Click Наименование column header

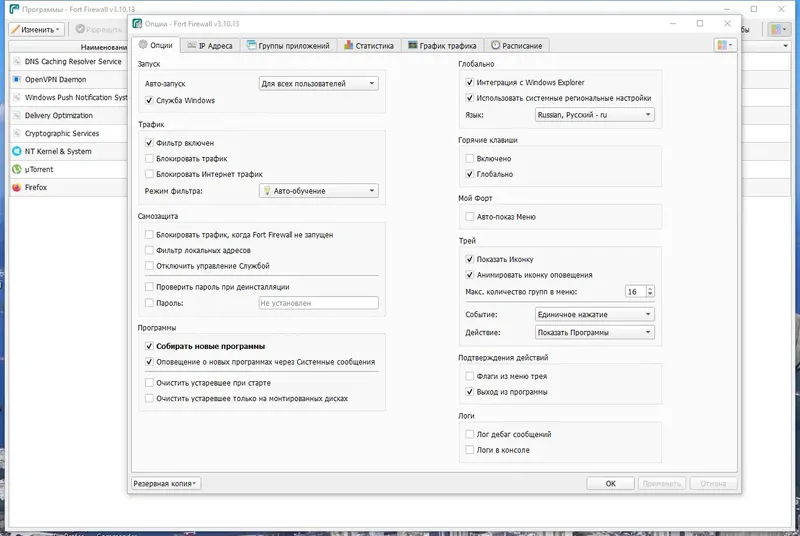68,47
